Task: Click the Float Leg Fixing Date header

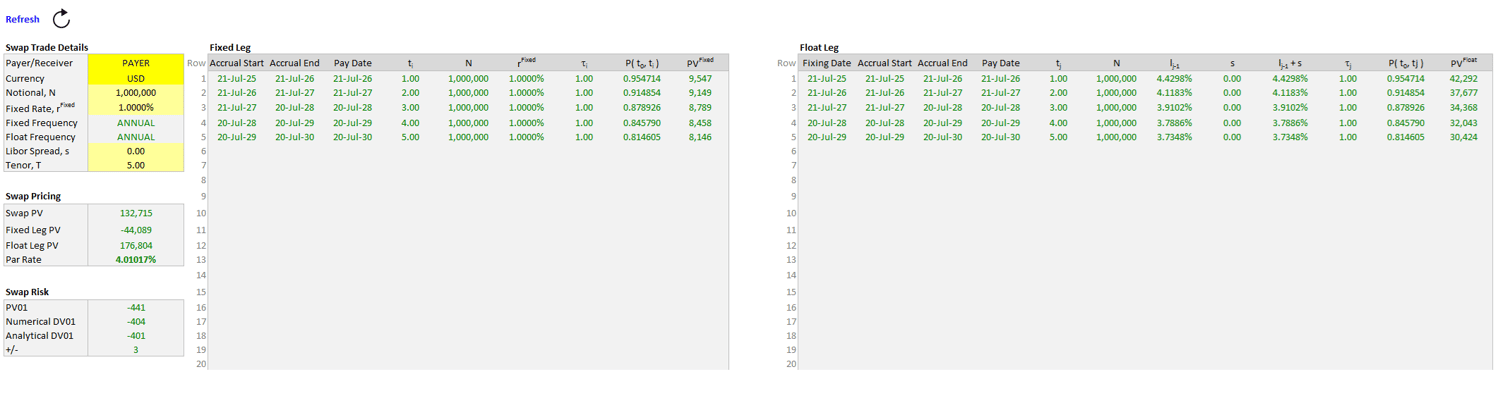Action: [x=826, y=63]
